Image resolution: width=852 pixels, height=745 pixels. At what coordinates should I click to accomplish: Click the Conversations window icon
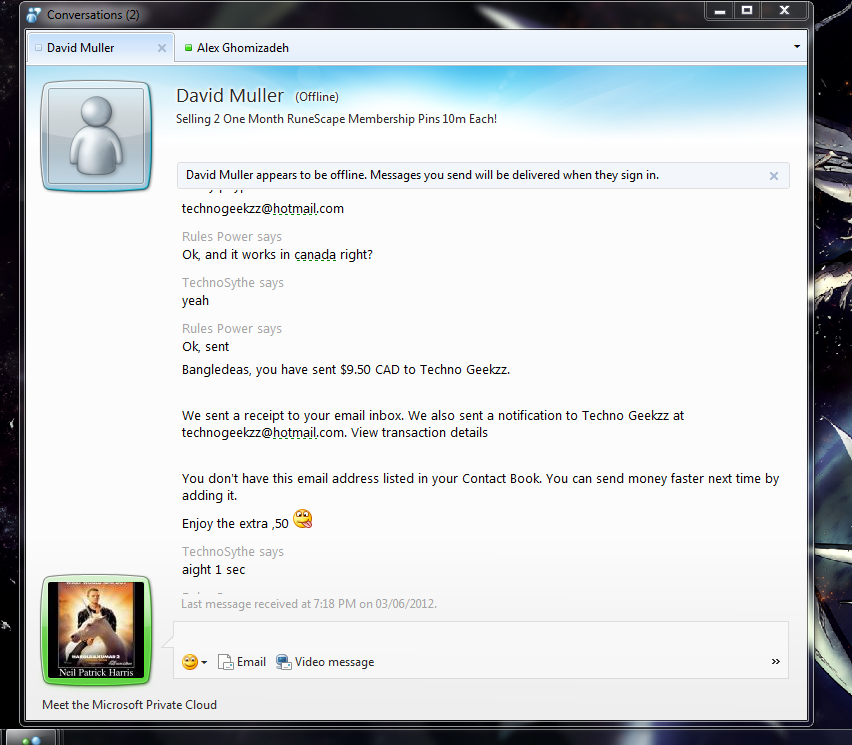click(34, 15)
